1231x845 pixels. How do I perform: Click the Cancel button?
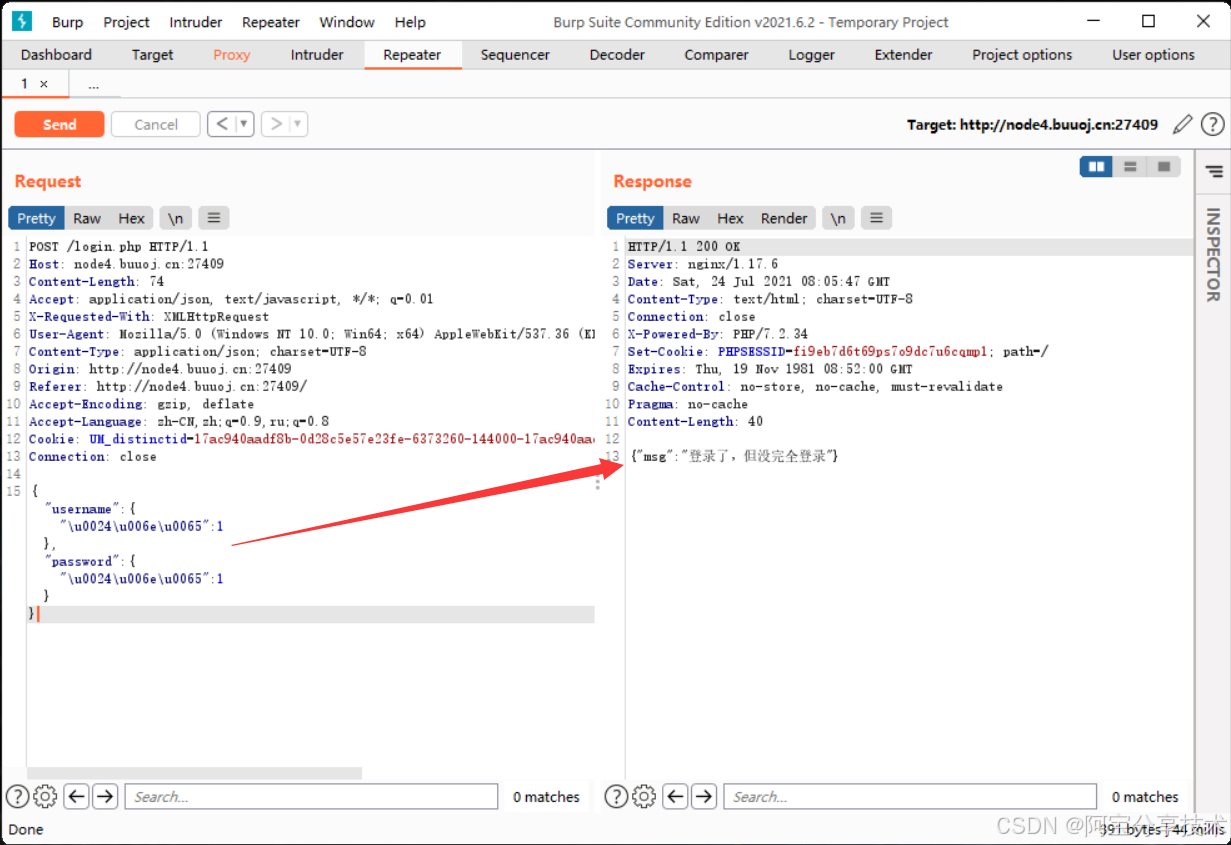click(156, 124)
